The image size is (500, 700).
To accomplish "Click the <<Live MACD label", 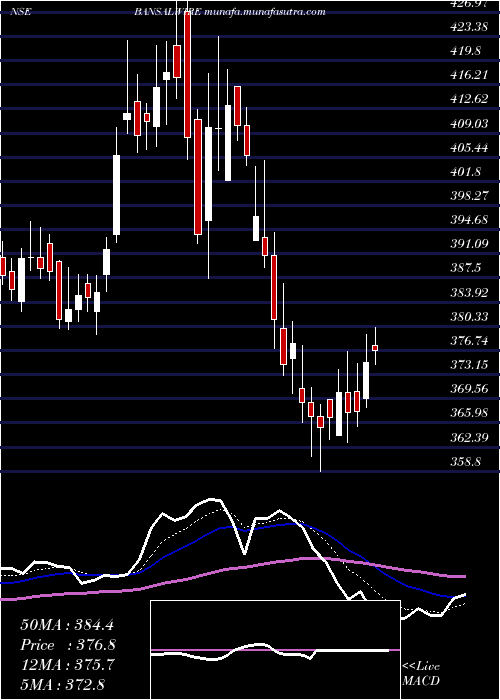I will [421, 674].
